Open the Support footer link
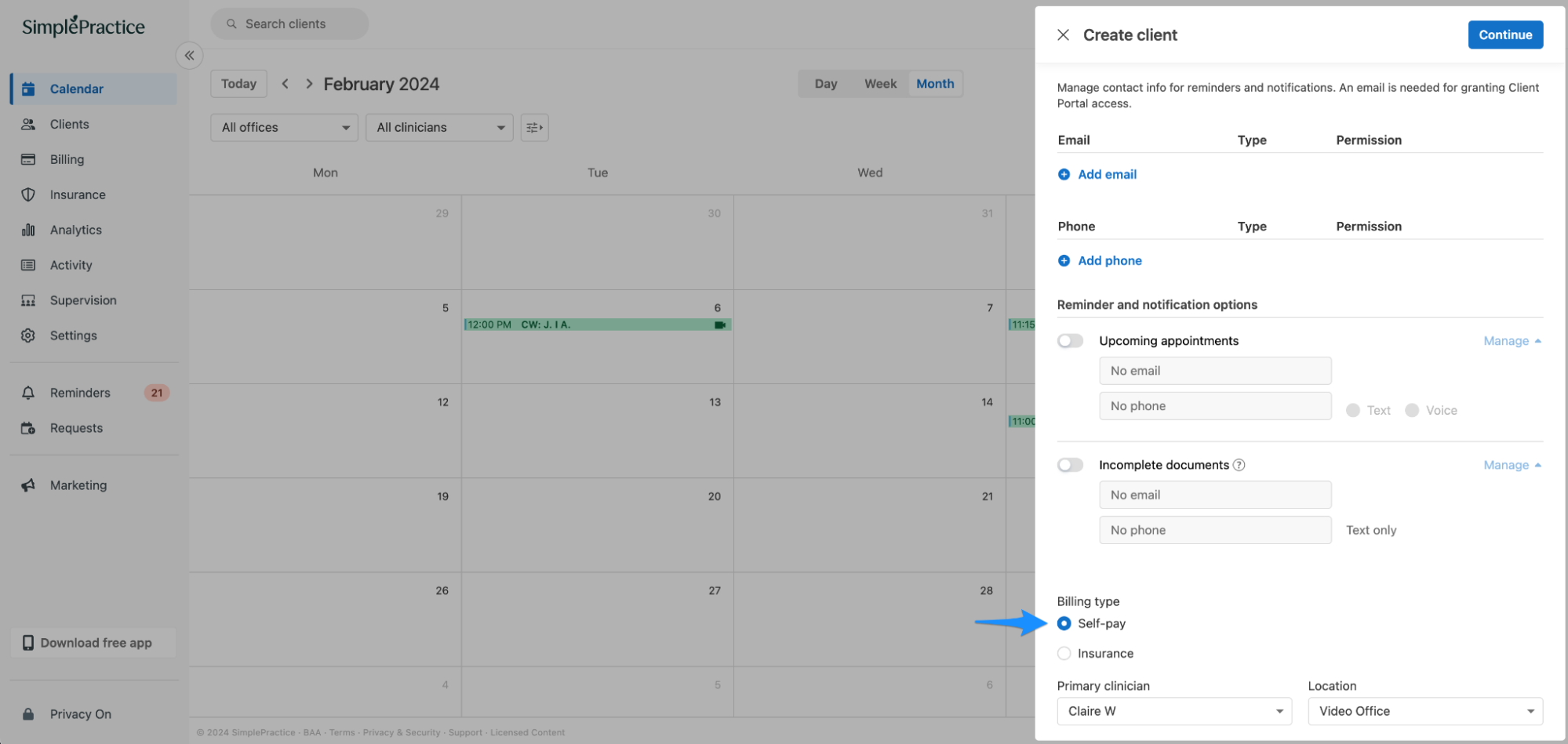Viewport: 1568px width, 744px height. pyautogui.click(x=465, y=732)
